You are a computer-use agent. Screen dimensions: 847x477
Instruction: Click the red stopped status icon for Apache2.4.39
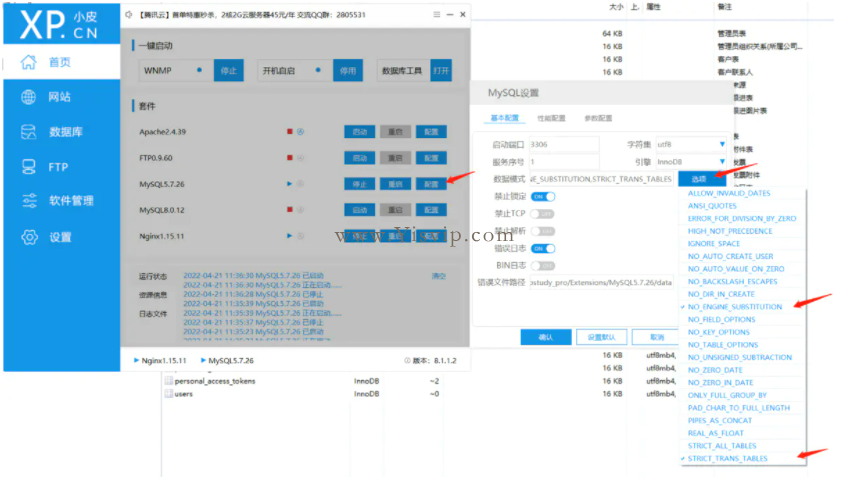pos(290,132)
